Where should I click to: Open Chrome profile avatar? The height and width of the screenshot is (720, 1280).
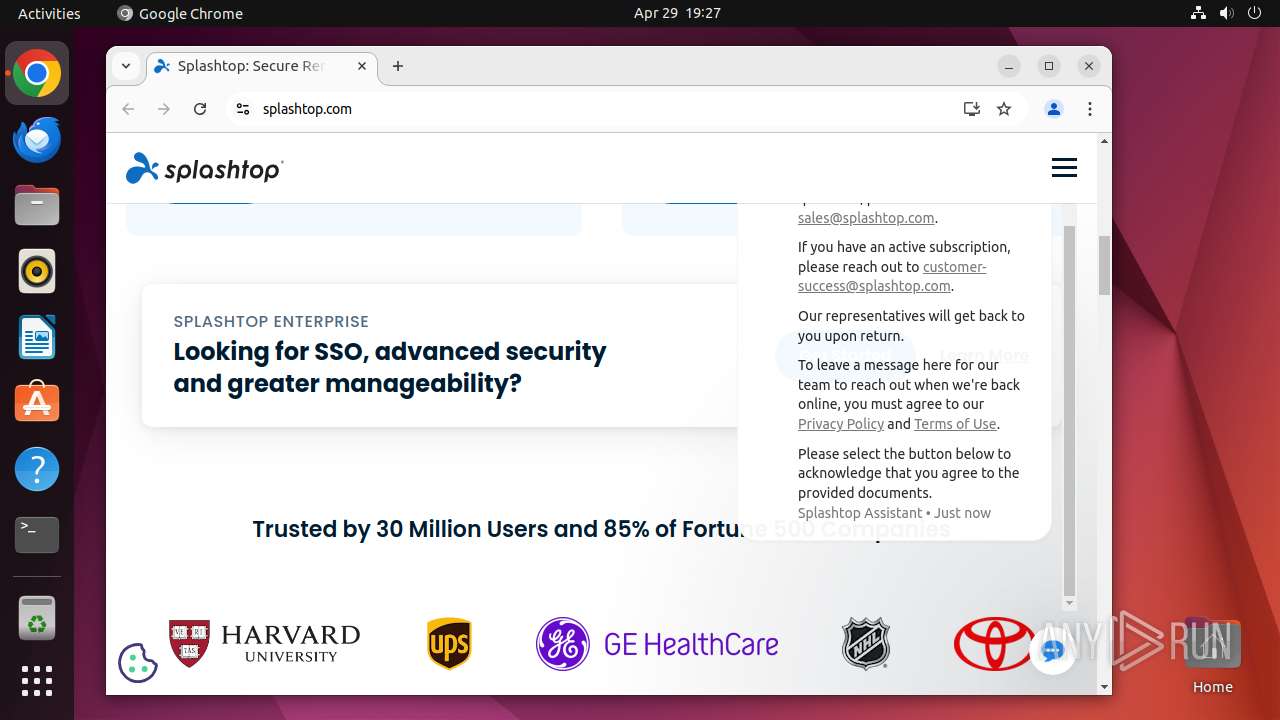click(1053, 109)
